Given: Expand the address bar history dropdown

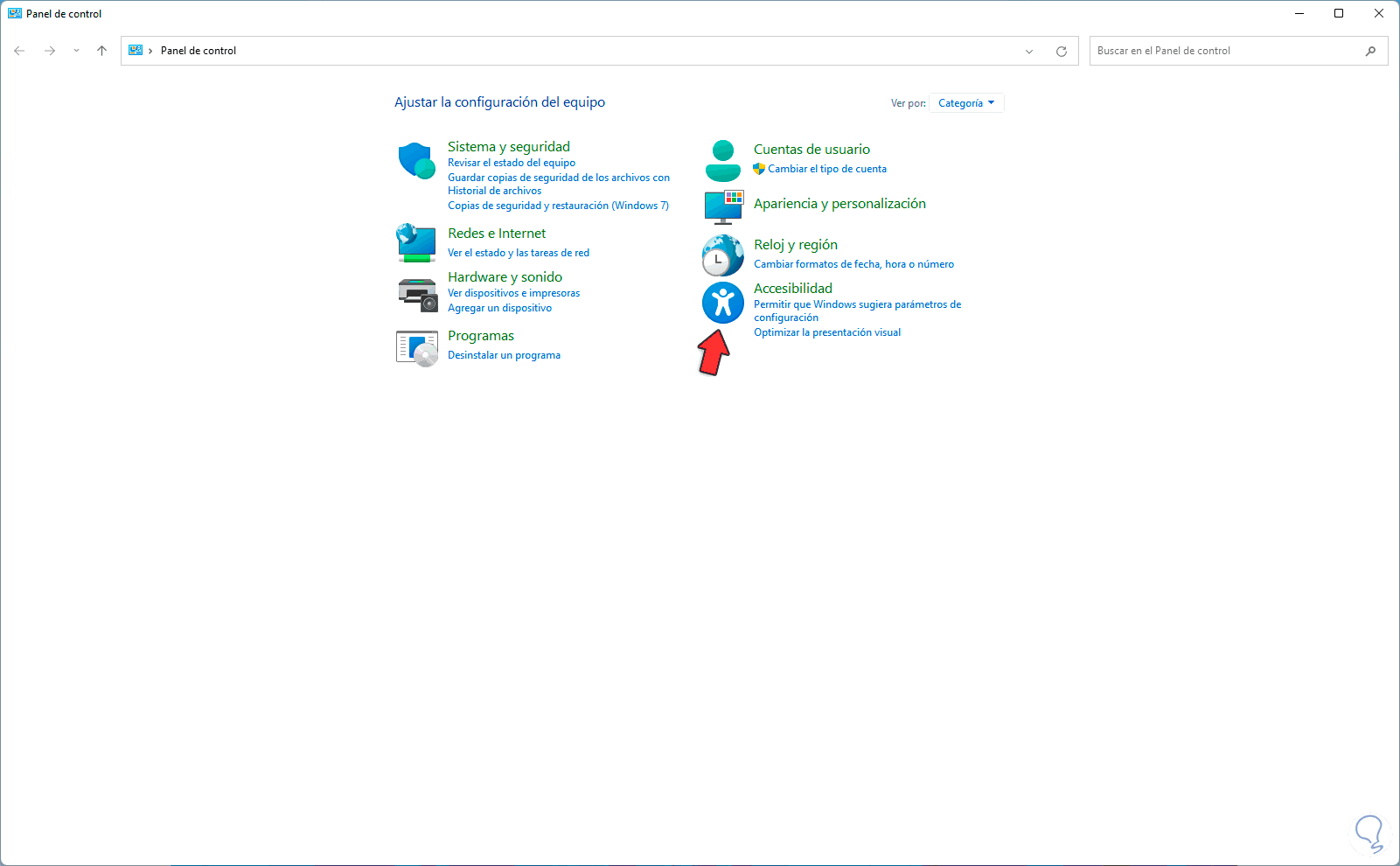Looking at the screenshot, I should click(x=1029, y=51).
